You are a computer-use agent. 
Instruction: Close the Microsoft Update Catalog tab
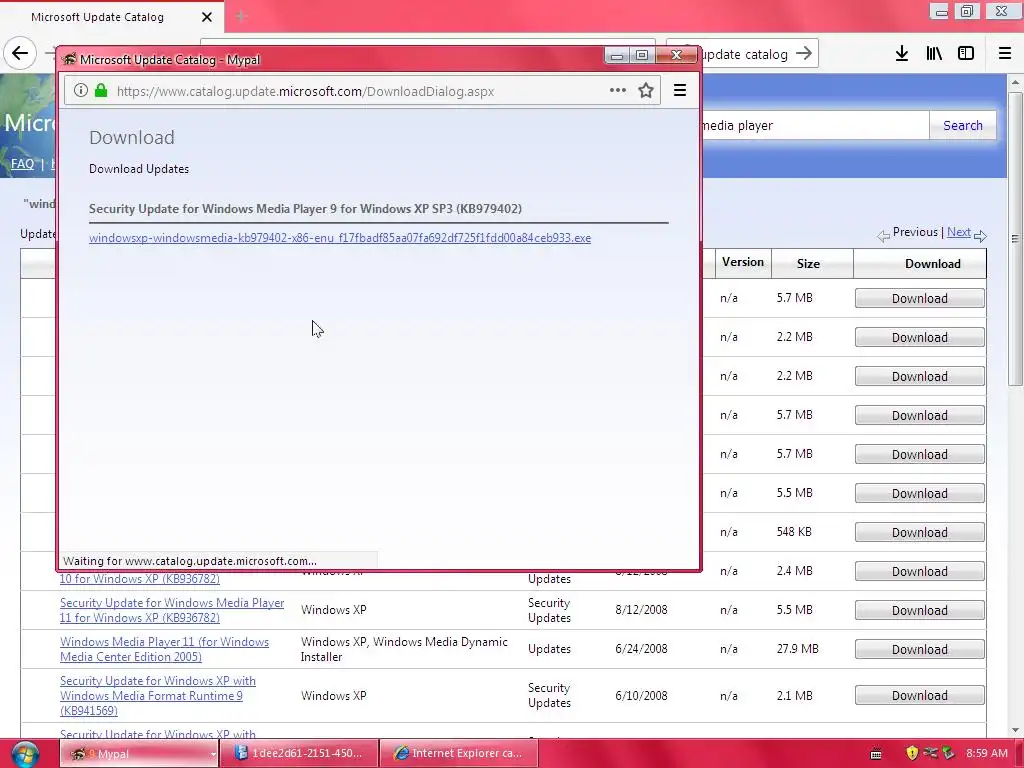point(207,17)
